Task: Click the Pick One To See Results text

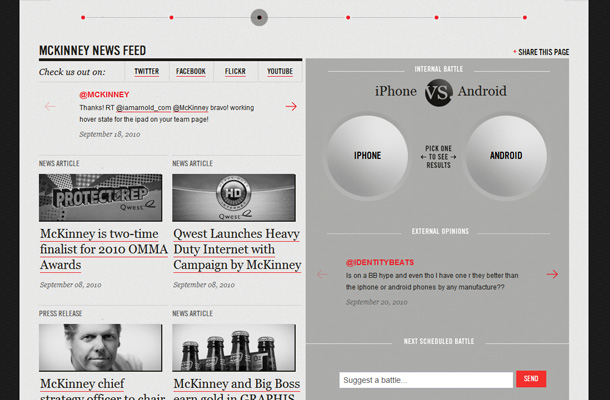Action: (438, 157)
